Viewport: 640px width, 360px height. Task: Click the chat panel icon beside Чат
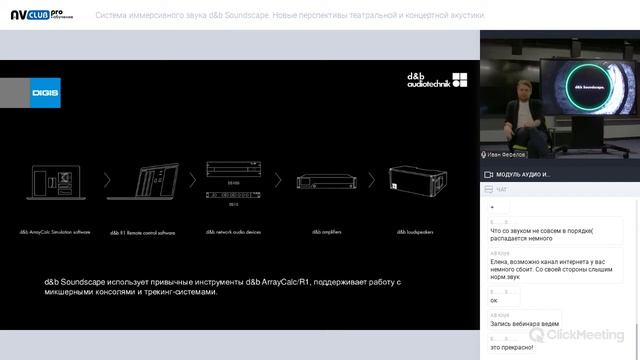pyautogui.click(x=488, y=189)
